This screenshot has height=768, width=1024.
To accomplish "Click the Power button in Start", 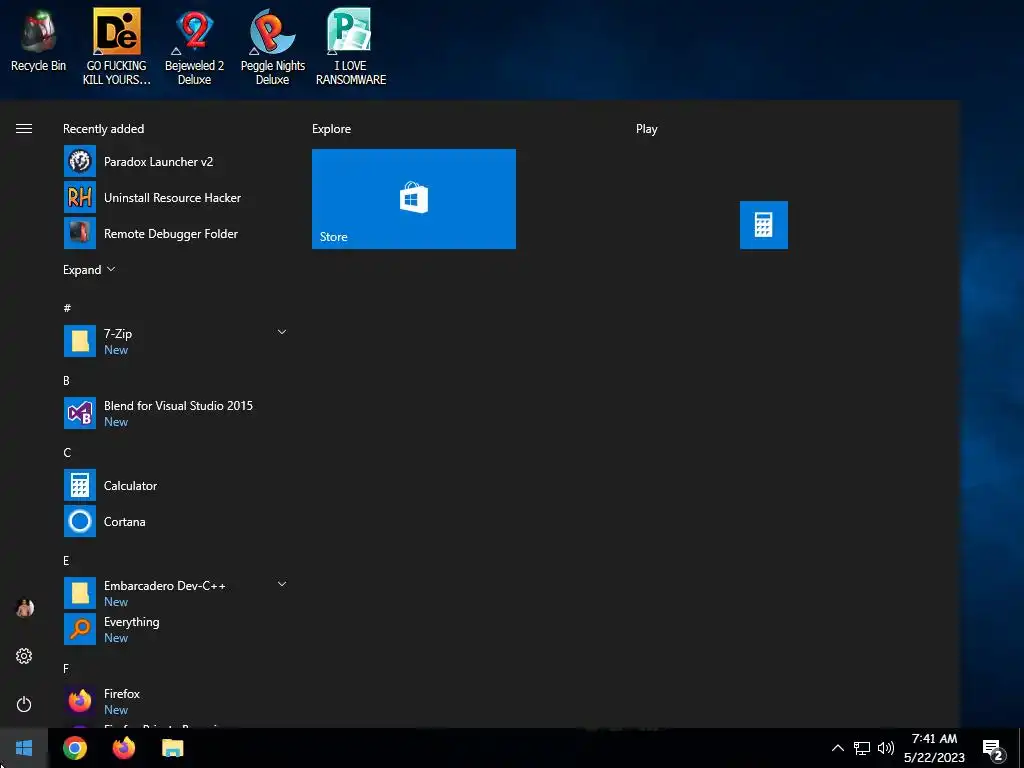I will tap(24, 704).
